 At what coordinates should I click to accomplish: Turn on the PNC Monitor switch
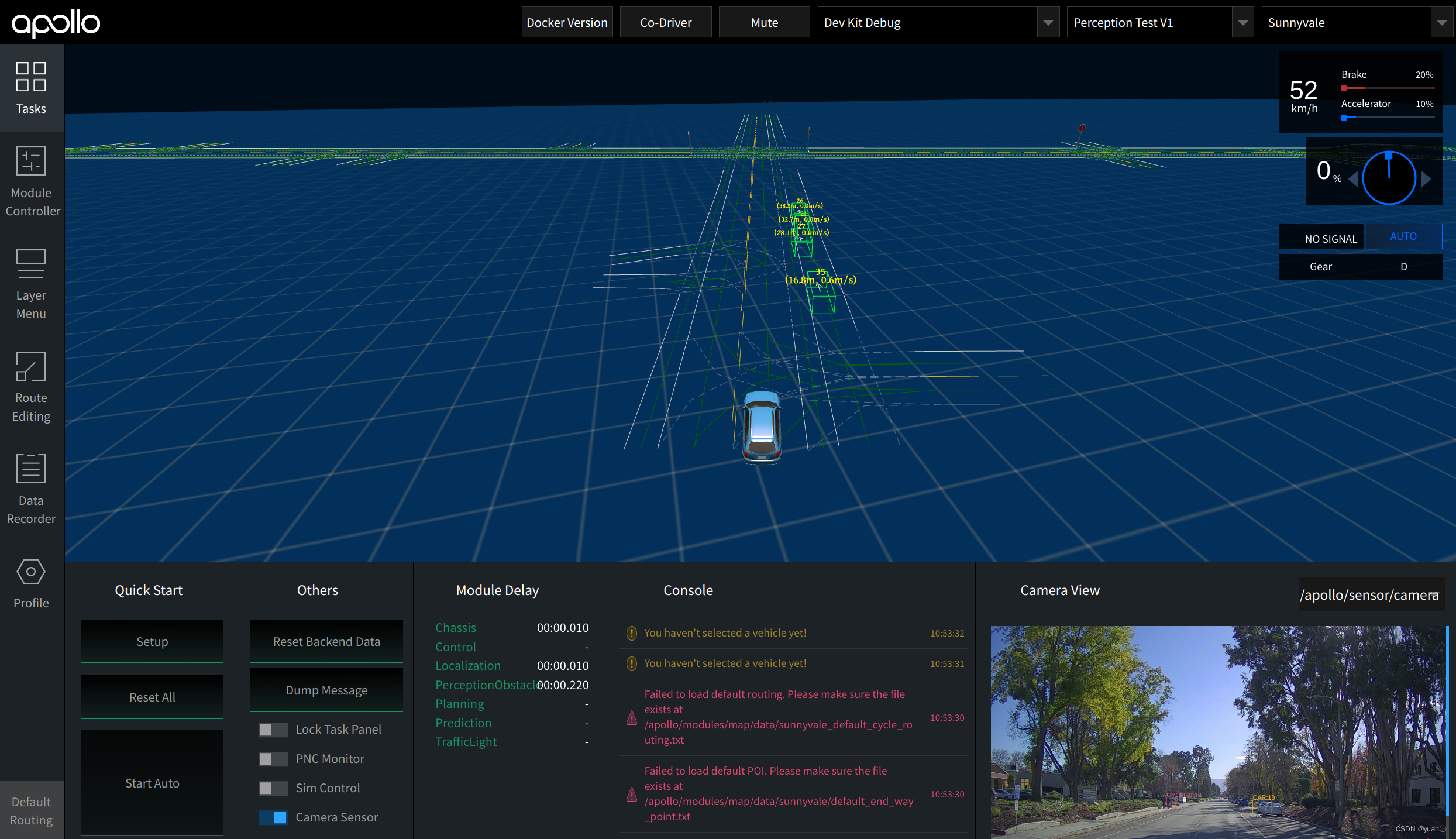[x=273, y=759]
